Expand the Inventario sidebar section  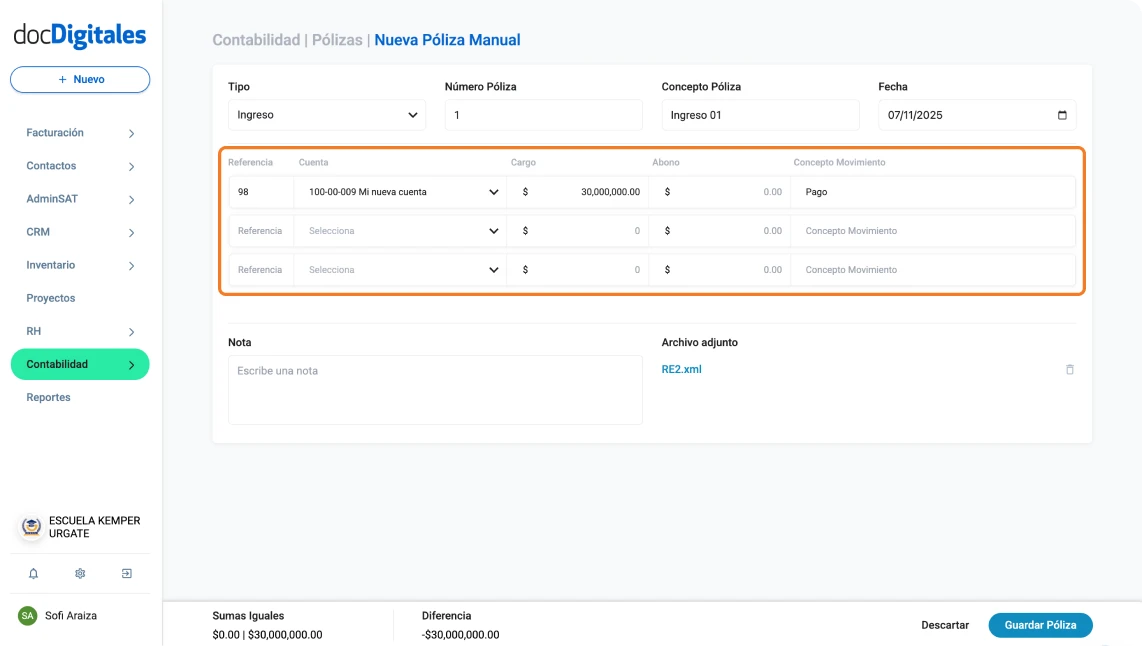[79, 264]
